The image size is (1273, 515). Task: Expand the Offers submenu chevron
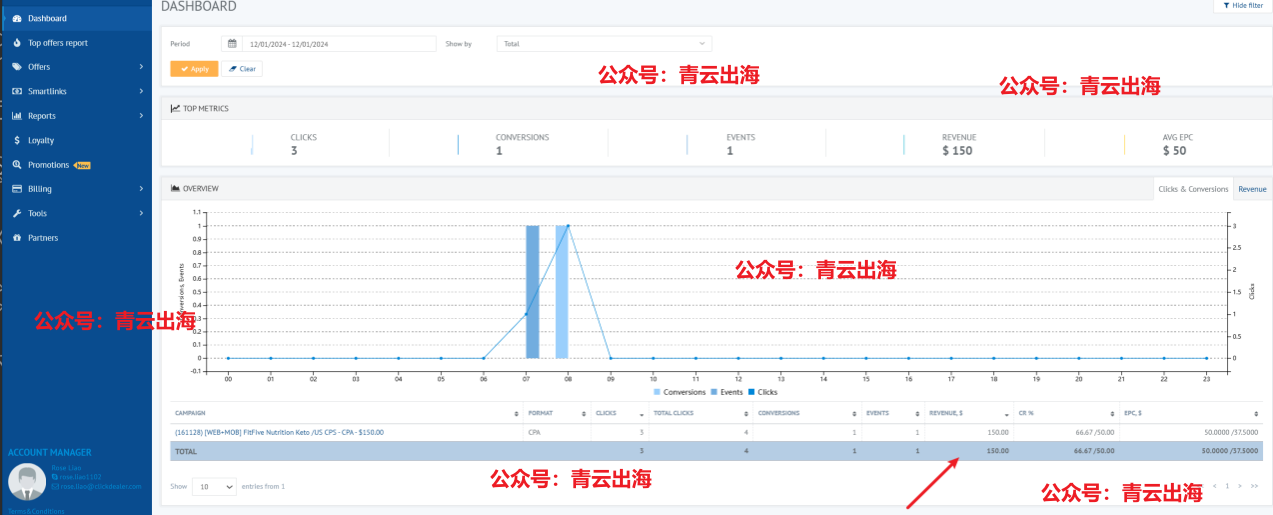tap(141, 67)
